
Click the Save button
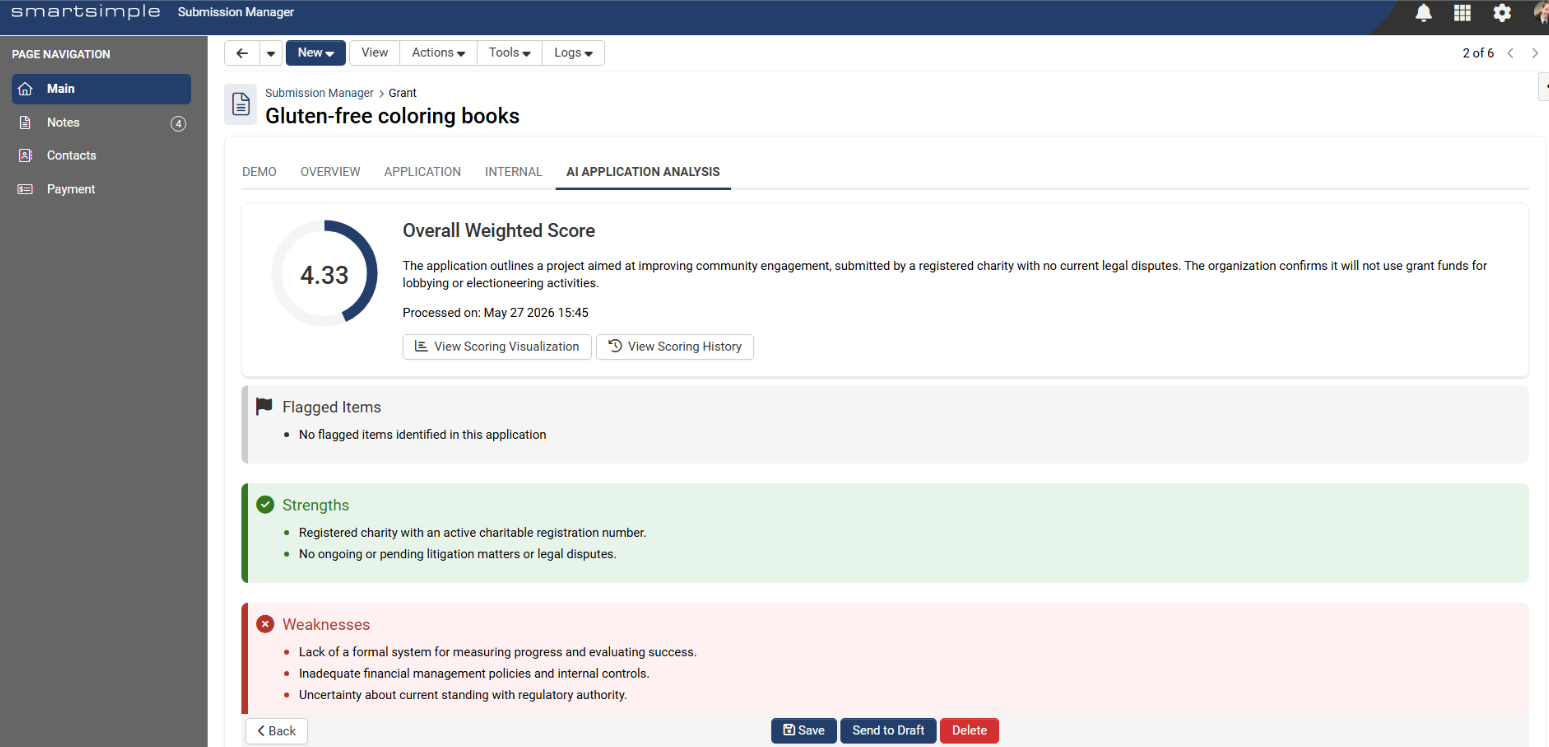coord(804,731)
